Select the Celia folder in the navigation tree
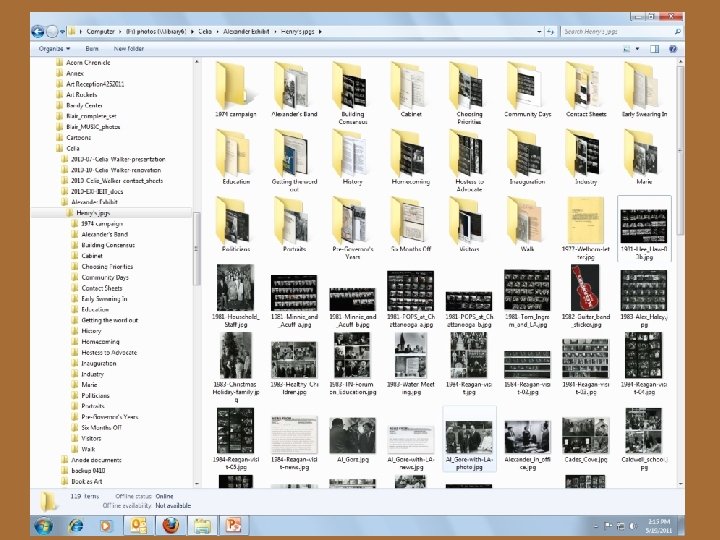The width and height of the screenshot is (720, 540). tap(73, 147)
